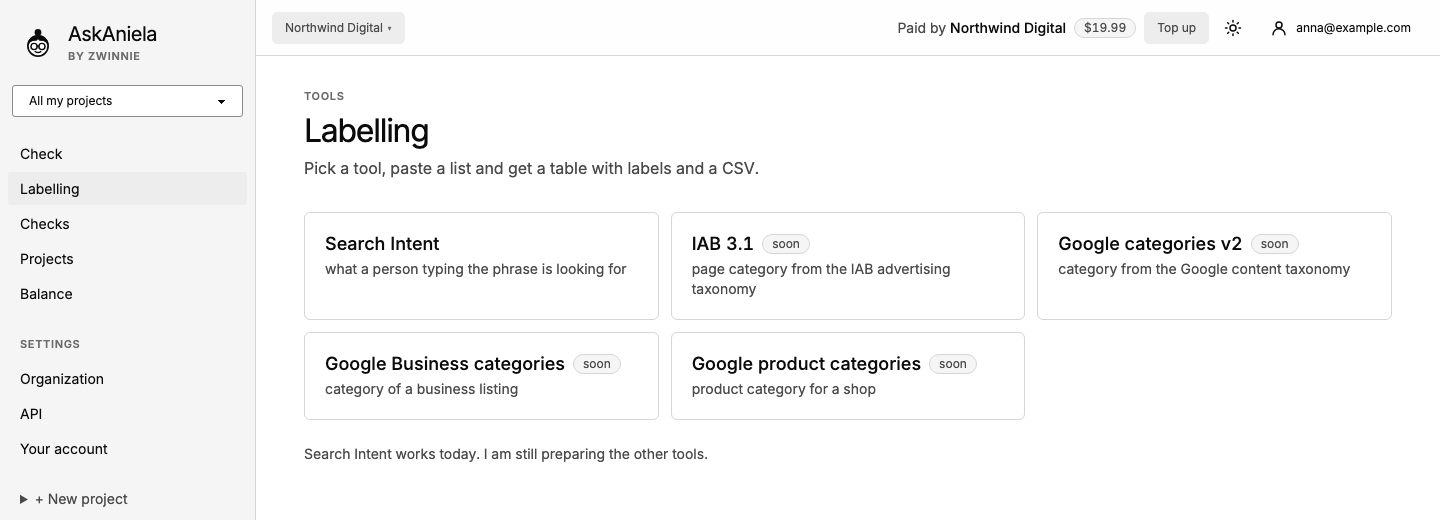Click the soon badge on Google categories v2
This screenshot has width=1440, height=520.
coord(1274,244)
